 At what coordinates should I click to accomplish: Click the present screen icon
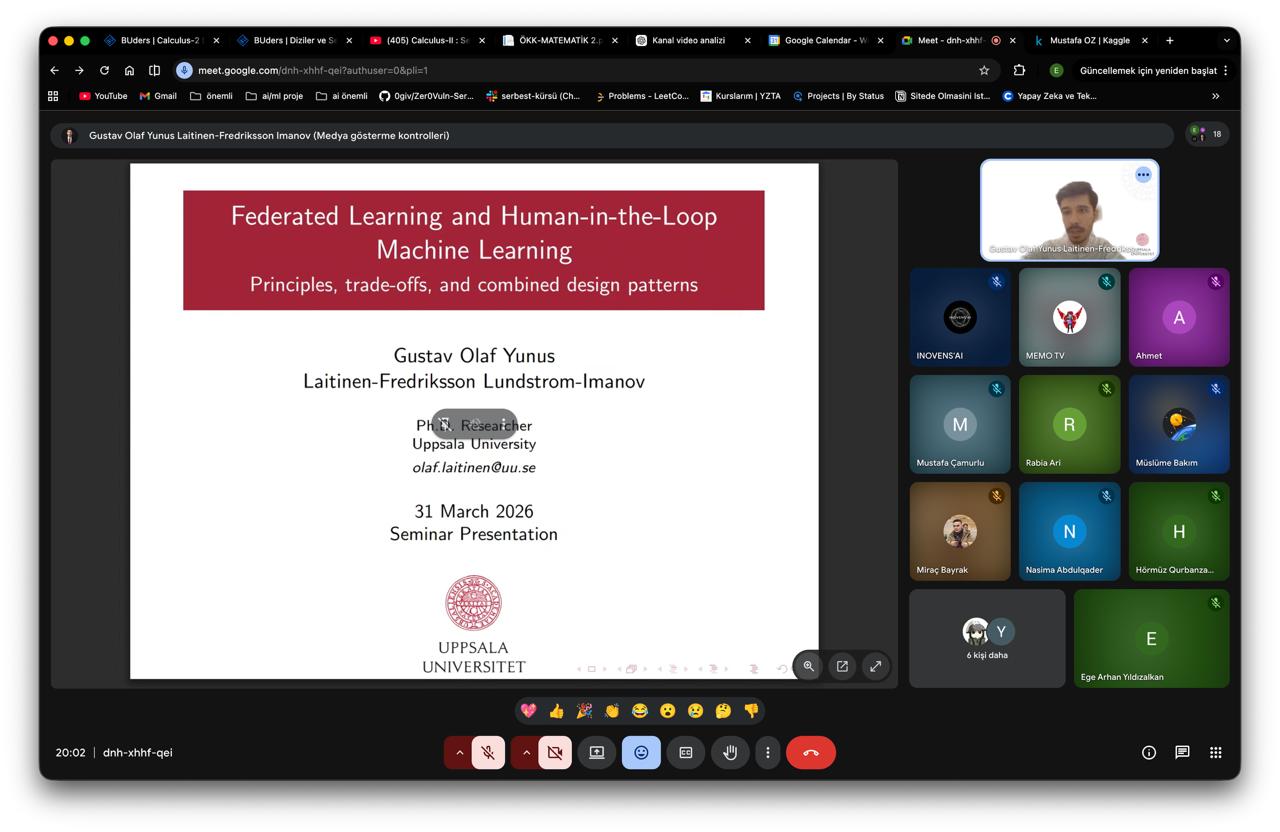click(596, 752)
